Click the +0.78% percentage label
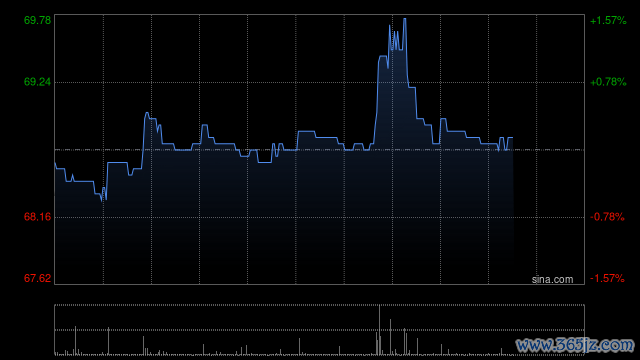The width and height of the screenshot is (640, 360). pos(608,82)
